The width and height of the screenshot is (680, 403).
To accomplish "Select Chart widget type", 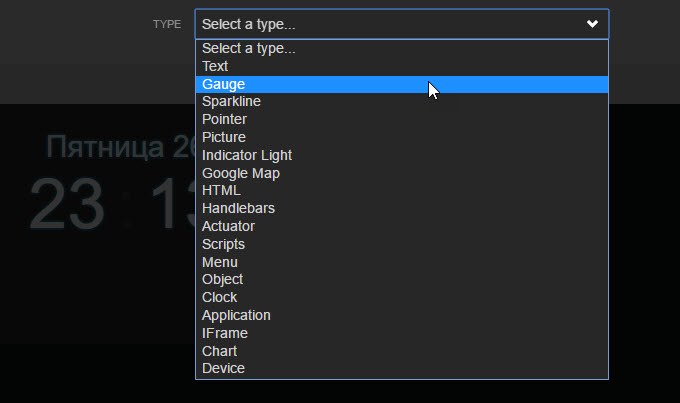I will pyautogui.click(x=219, y=351).
